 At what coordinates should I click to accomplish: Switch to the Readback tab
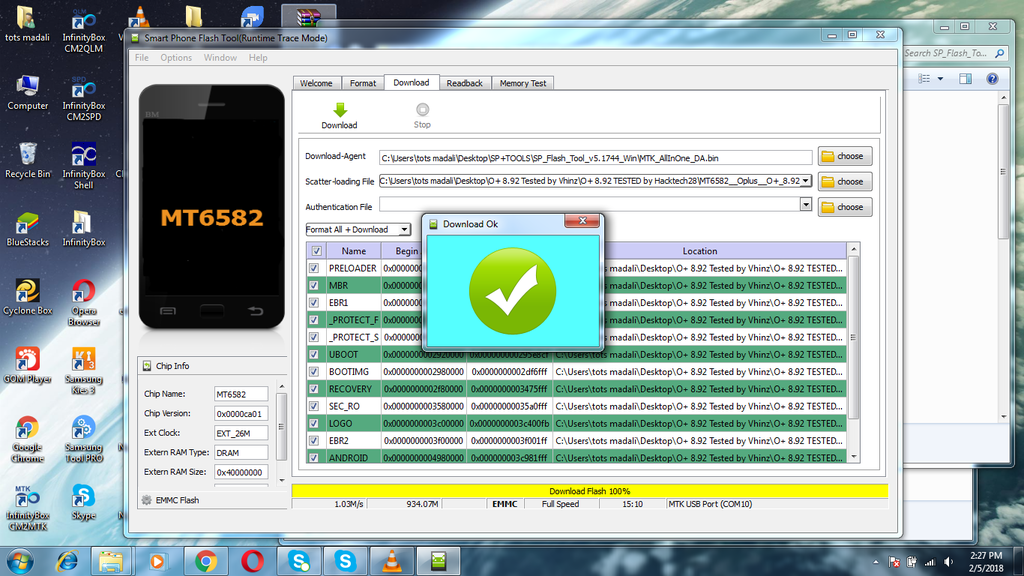464,83
